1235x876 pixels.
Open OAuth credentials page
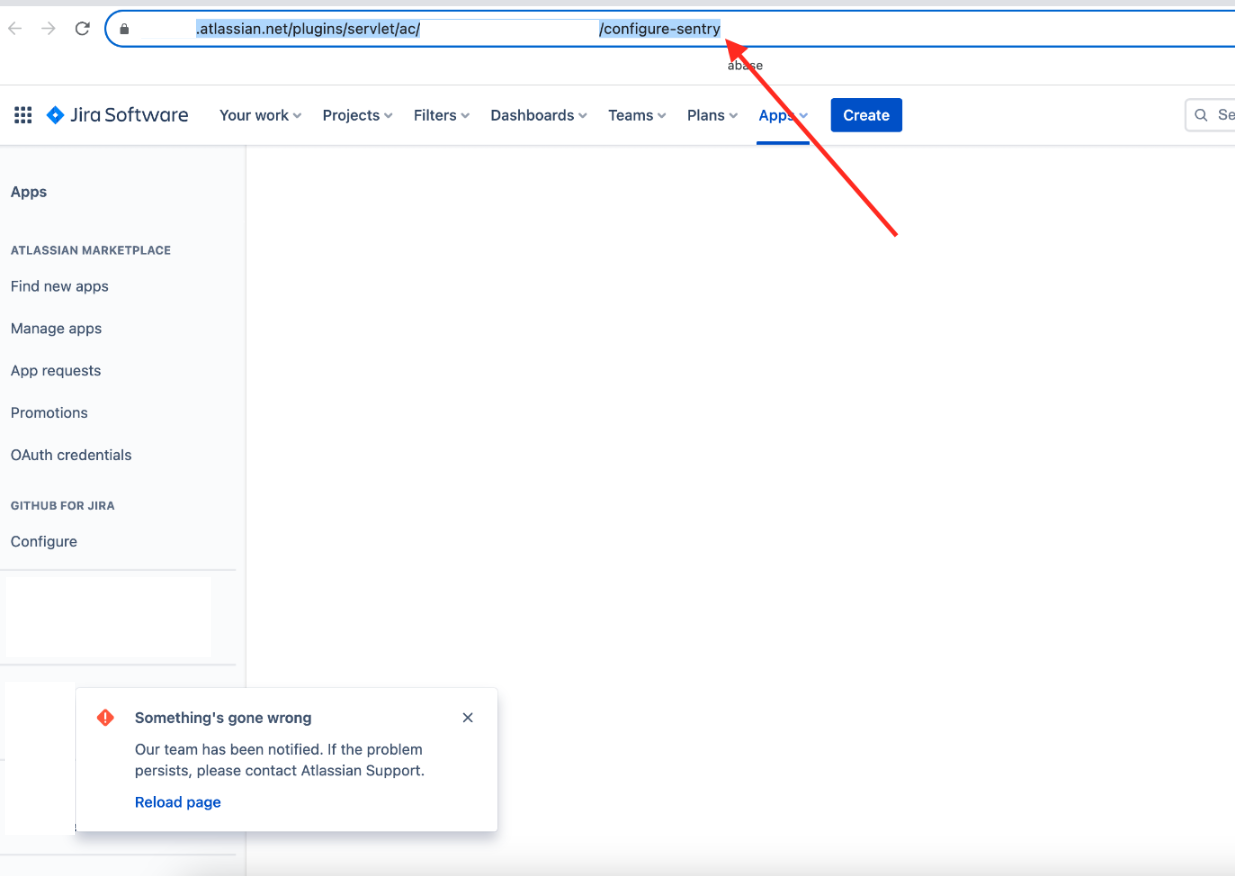click(71, 454)
